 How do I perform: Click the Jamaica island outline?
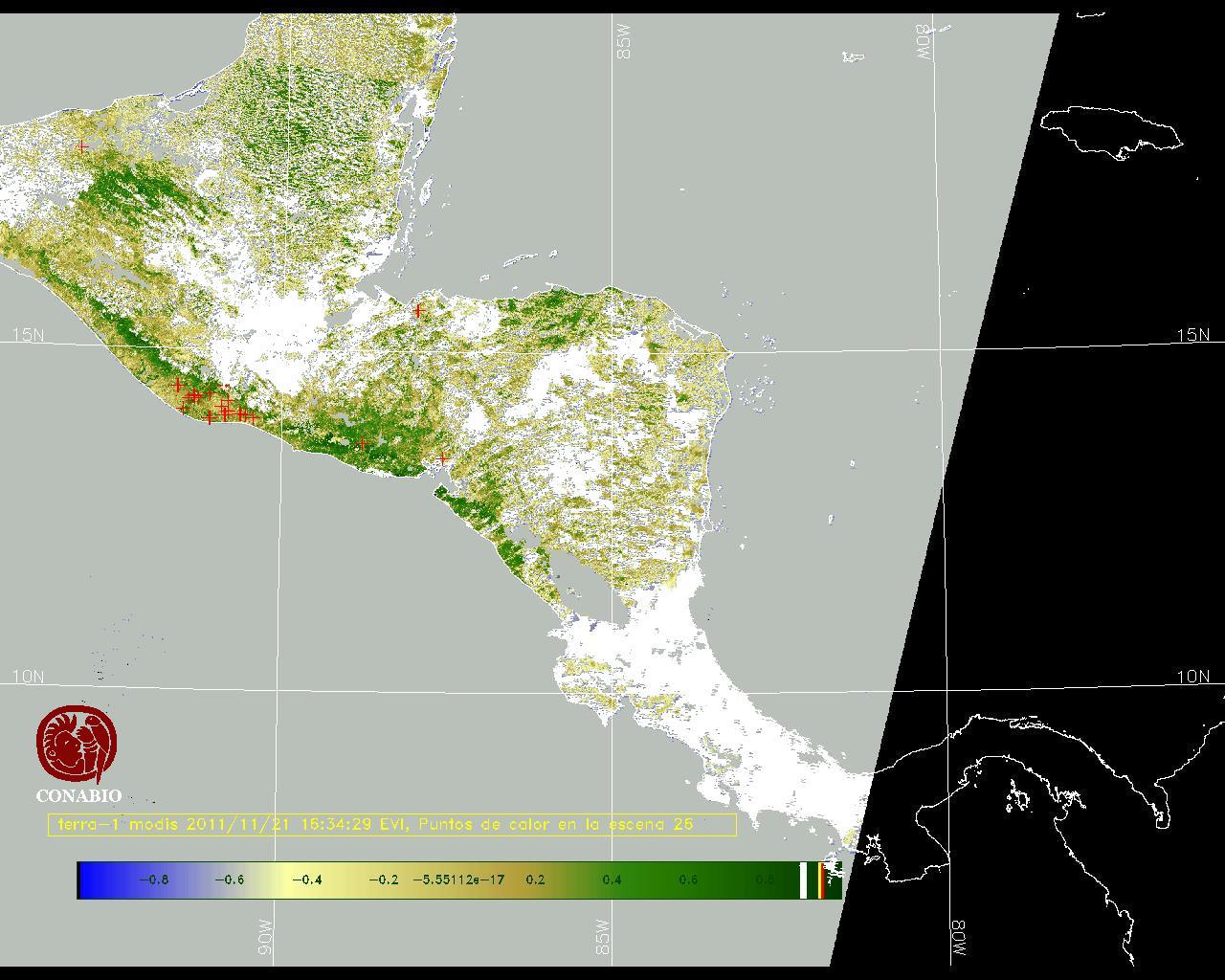pyautogui.click(x=1110, y=130)
